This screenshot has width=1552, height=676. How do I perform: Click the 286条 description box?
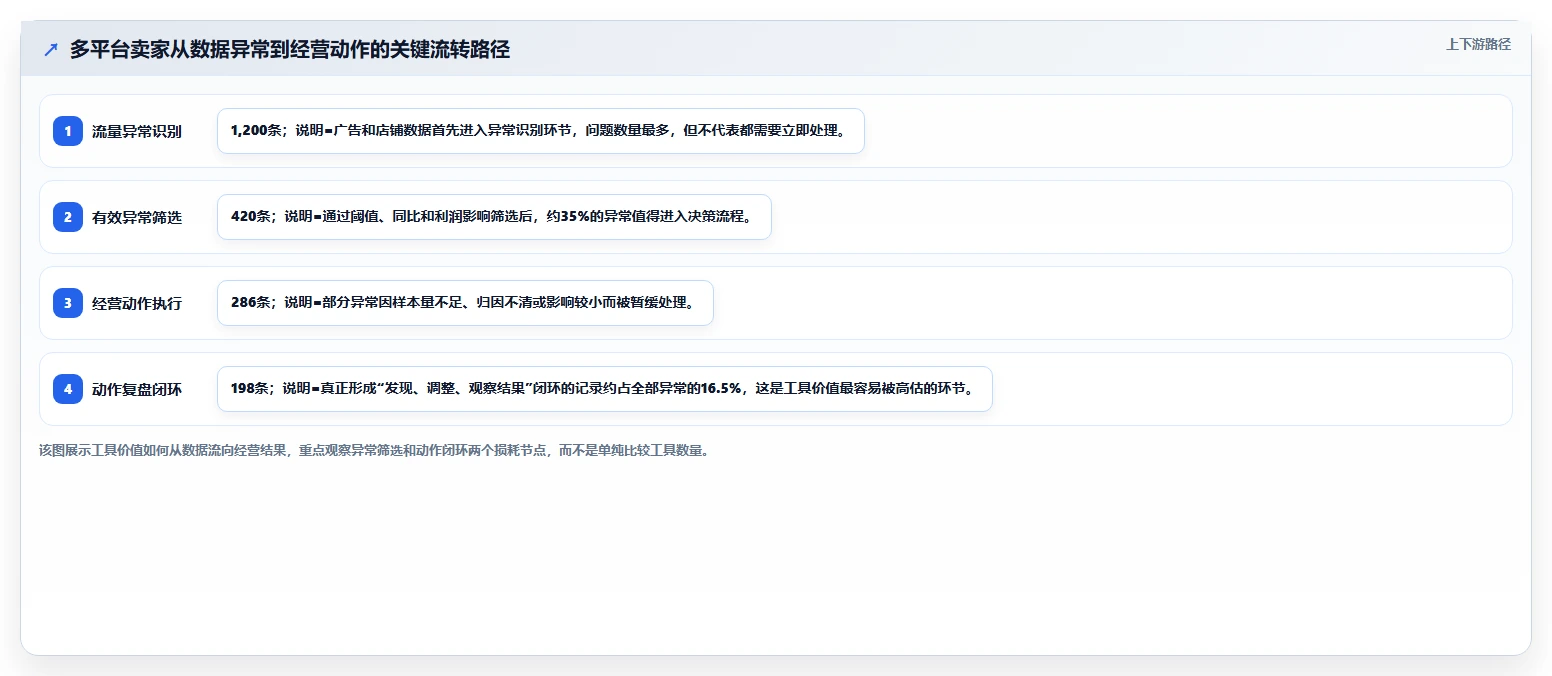click(465, 303)
